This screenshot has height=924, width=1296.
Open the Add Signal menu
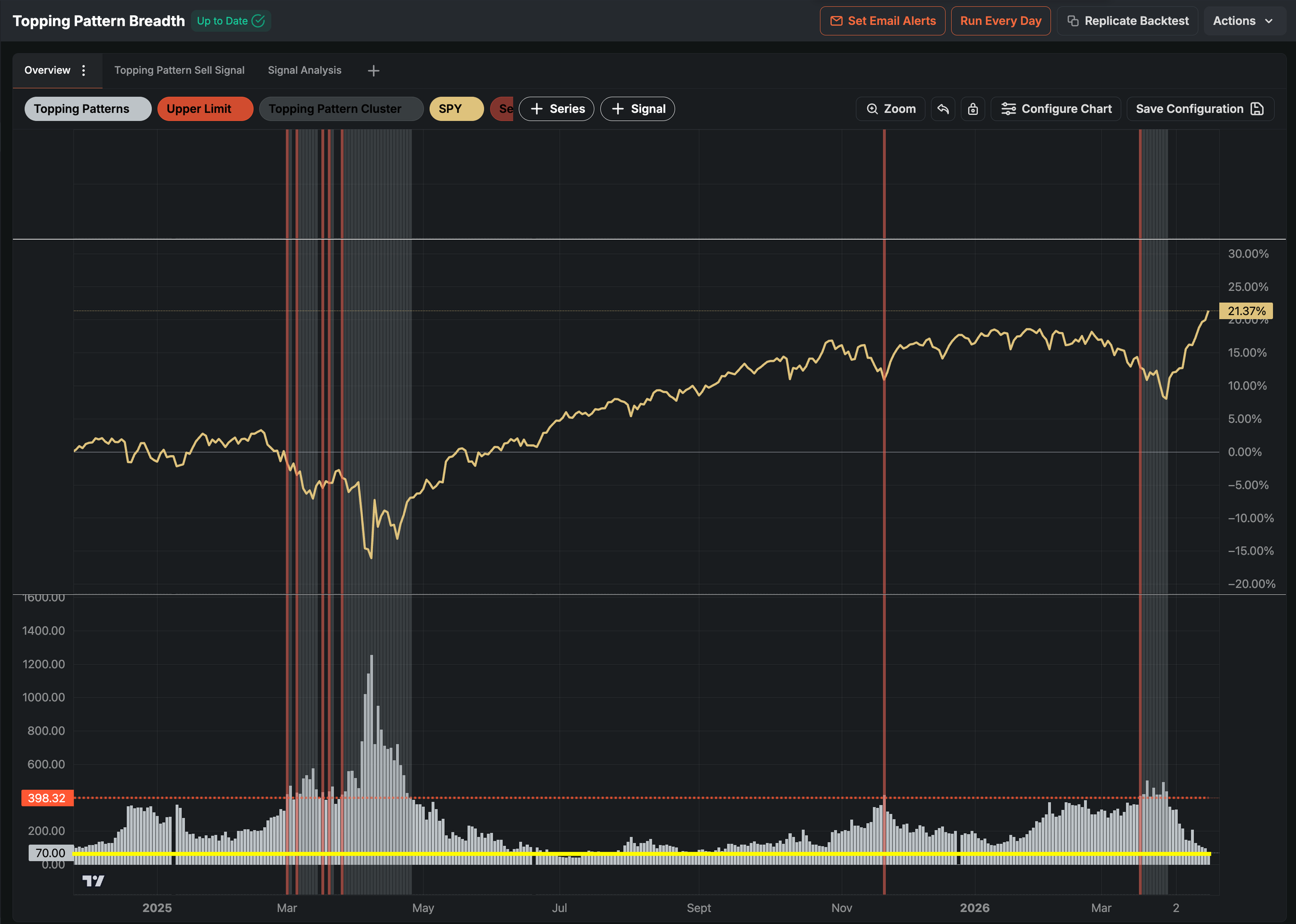638,109
